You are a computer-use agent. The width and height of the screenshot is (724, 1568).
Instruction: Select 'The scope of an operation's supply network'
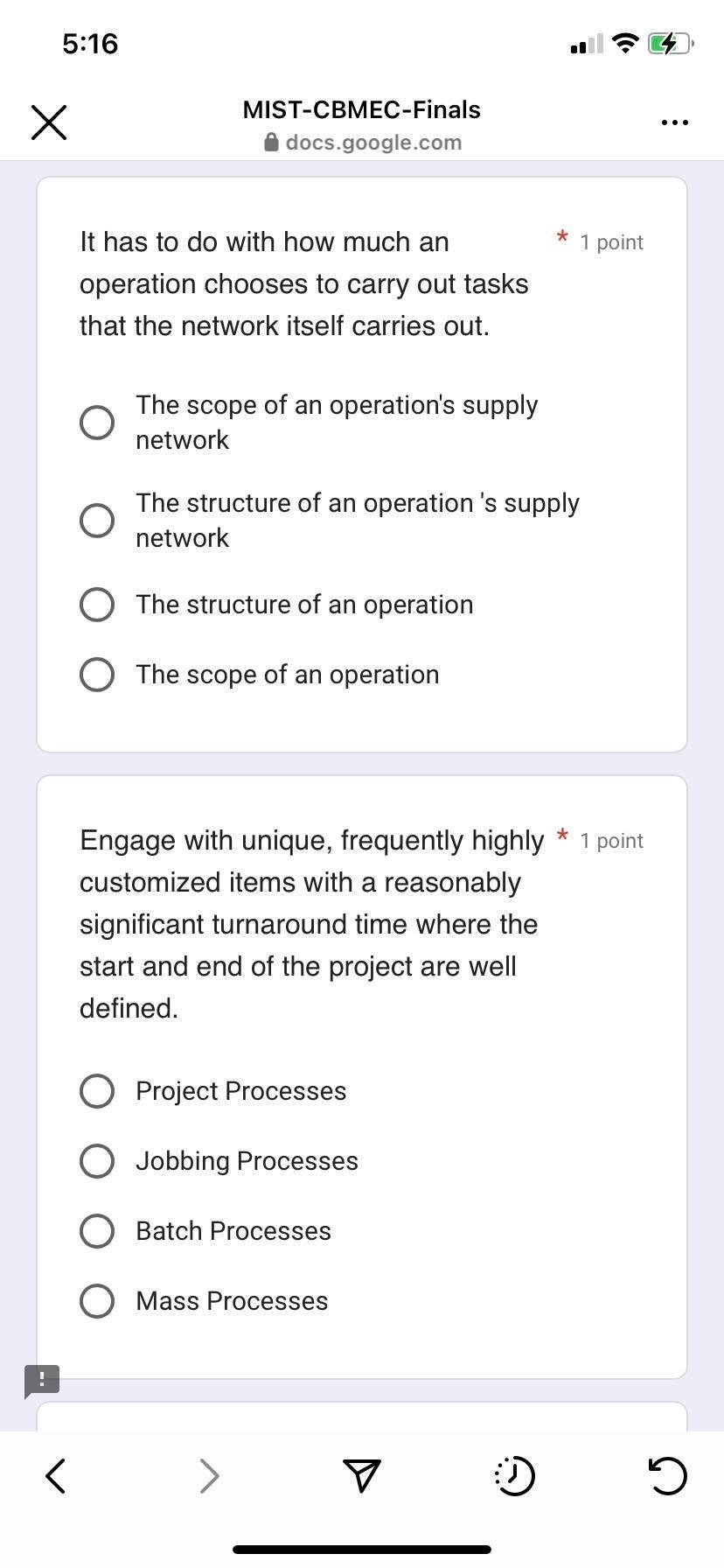tap(97, 422)
